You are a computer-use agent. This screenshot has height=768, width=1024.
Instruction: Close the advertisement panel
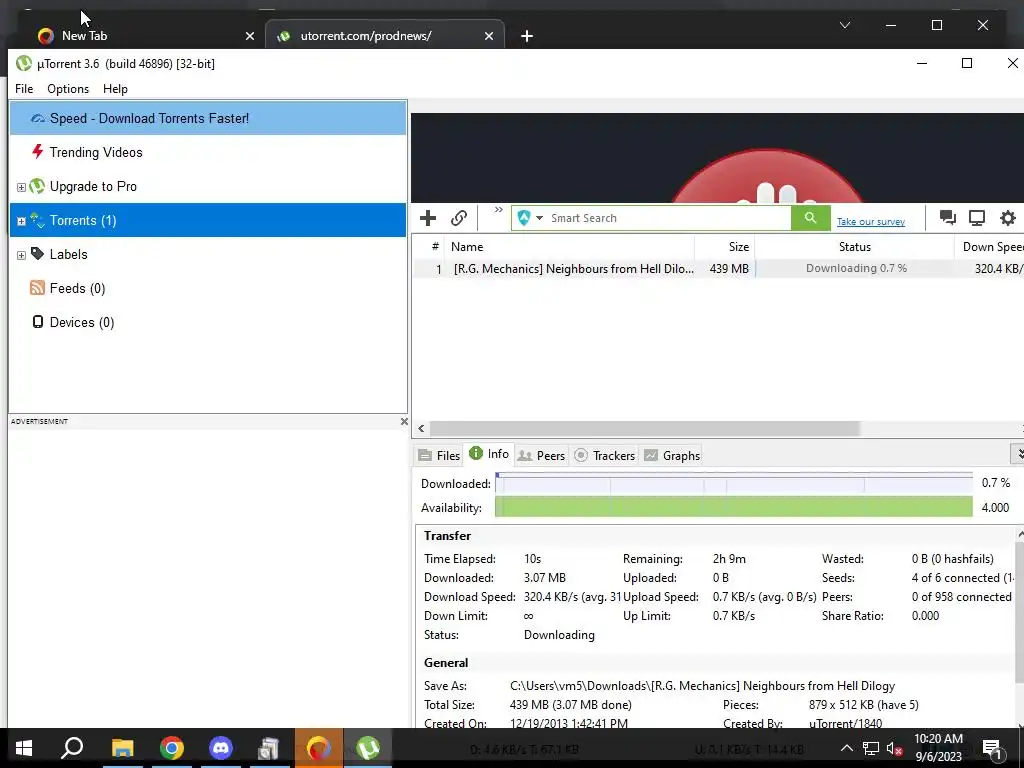click(404, 422)
